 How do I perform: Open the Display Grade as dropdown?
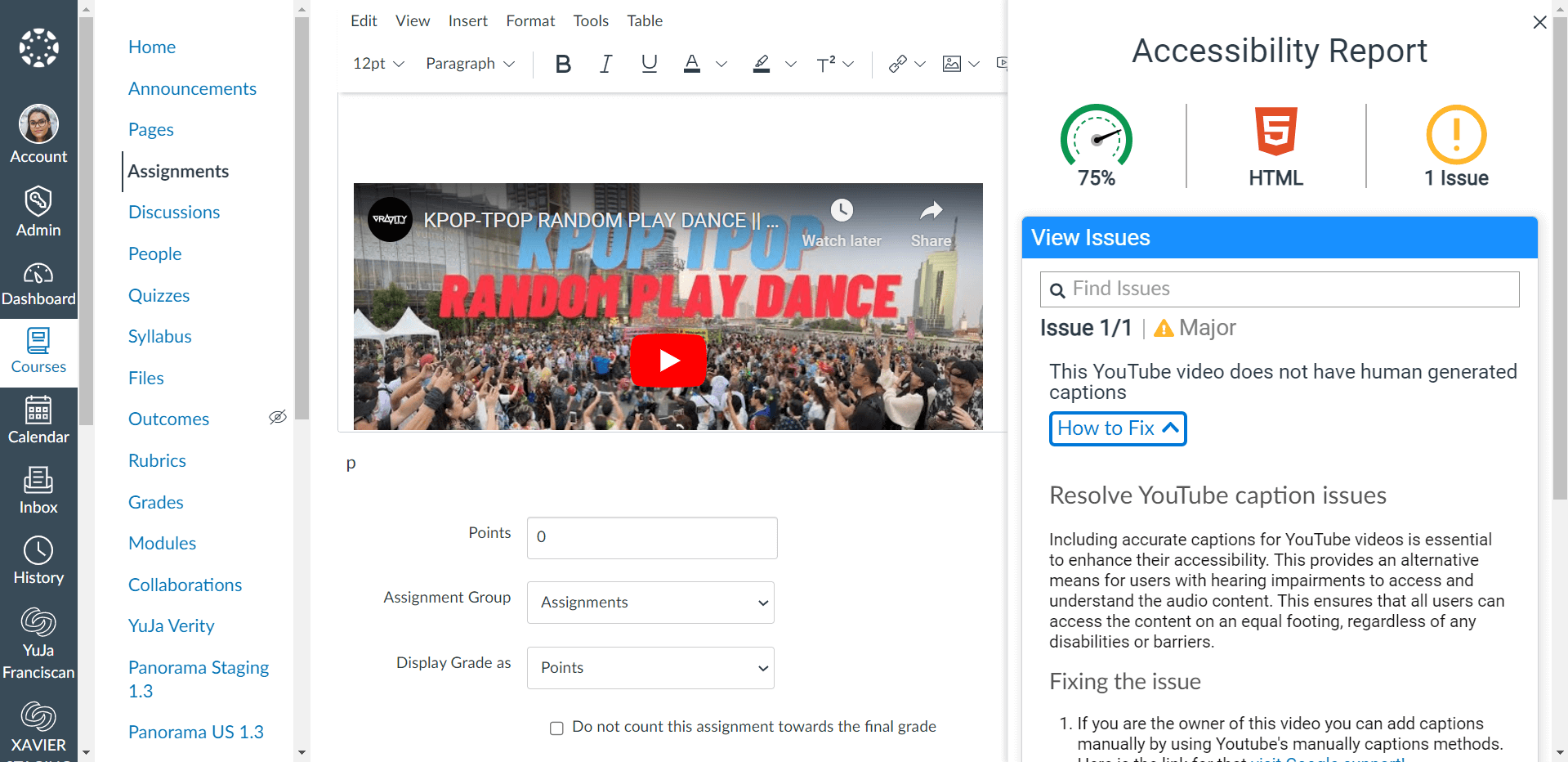650,668
